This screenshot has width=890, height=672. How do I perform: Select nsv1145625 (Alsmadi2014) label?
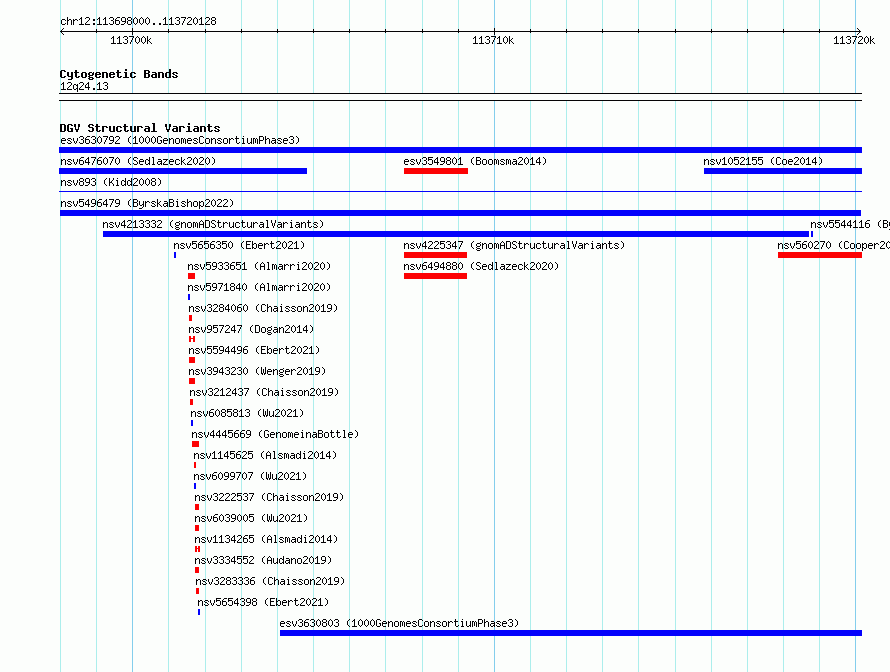[265, 455]
